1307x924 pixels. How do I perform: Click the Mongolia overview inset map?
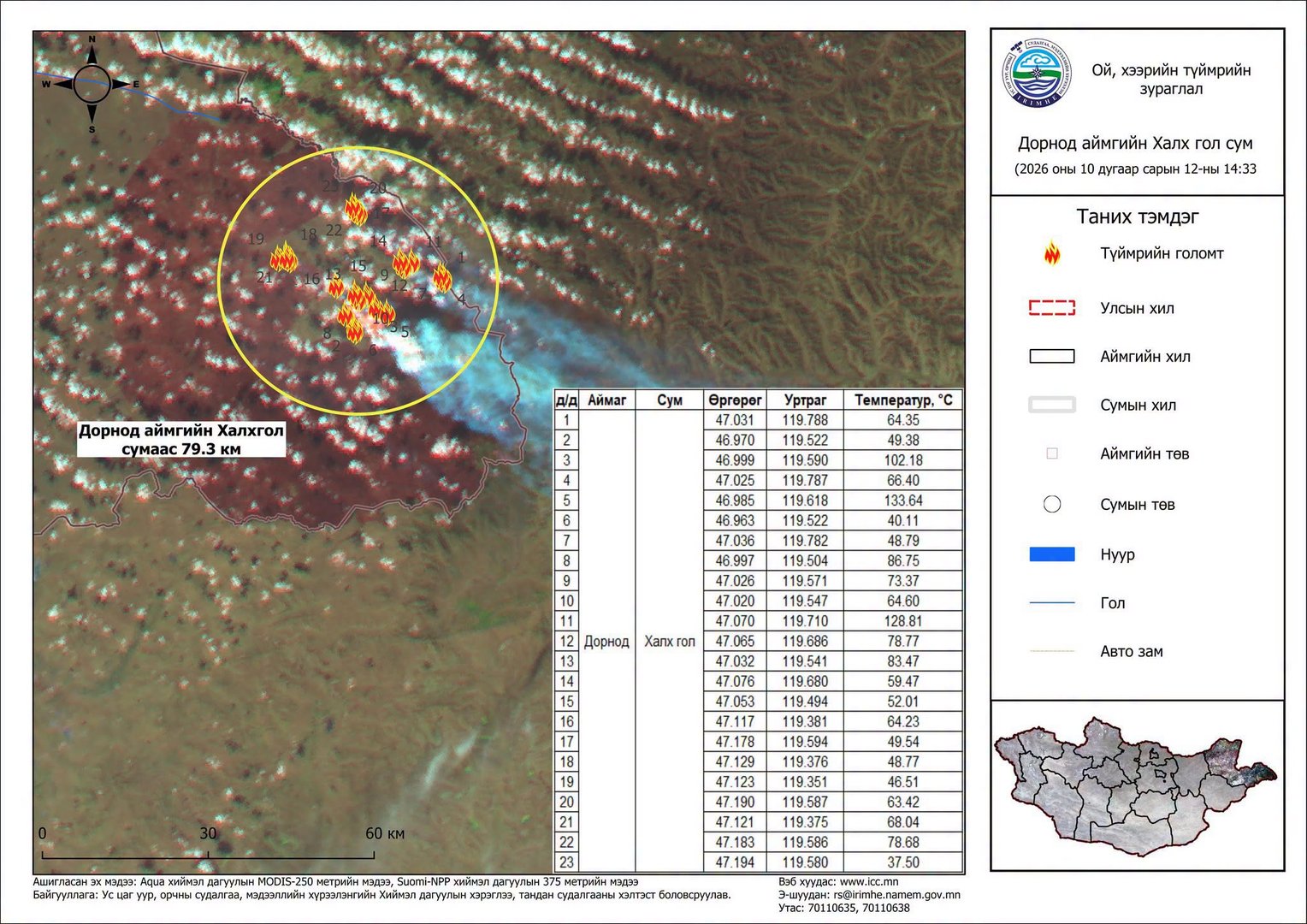tap(1136, 786)
